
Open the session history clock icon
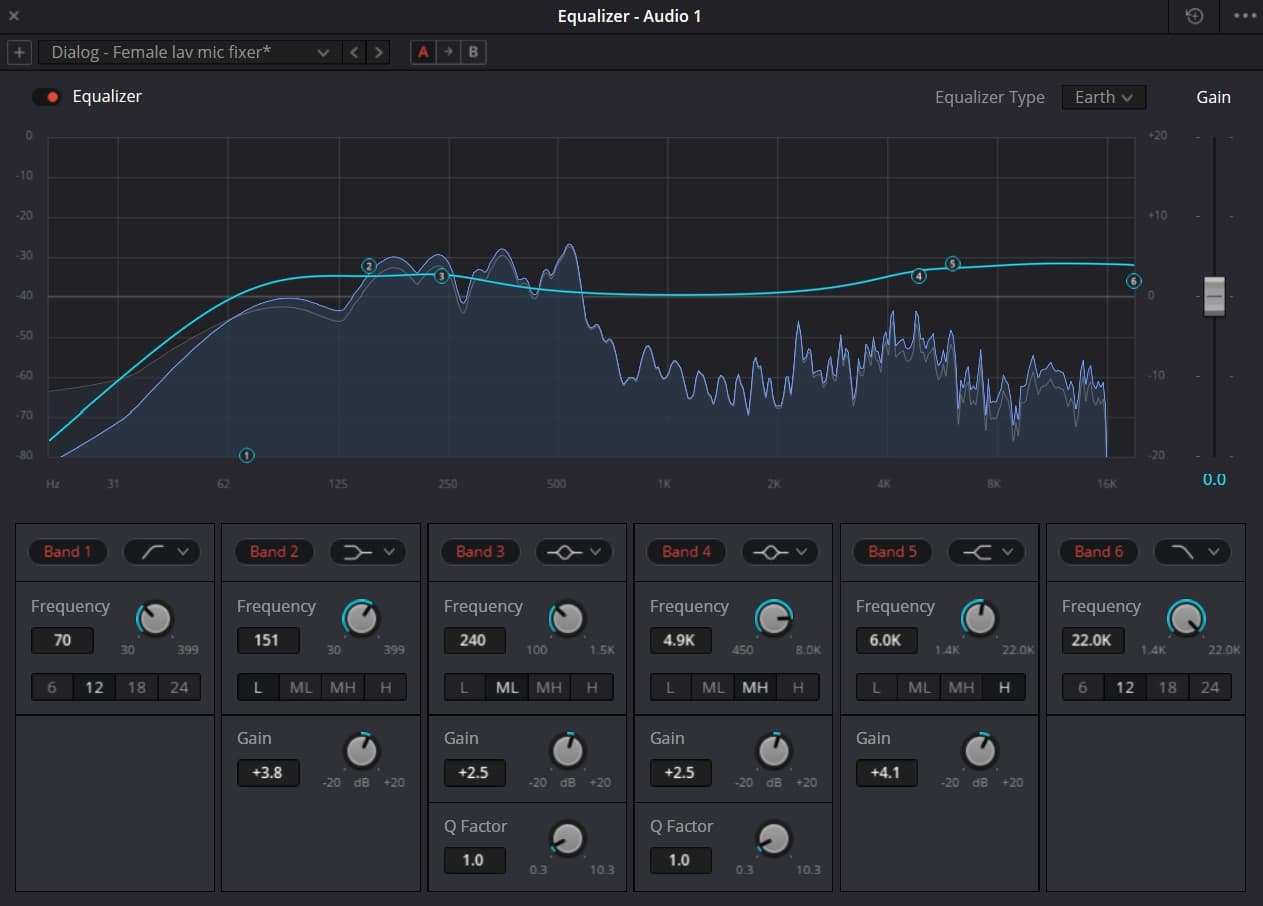point(1193,16)
